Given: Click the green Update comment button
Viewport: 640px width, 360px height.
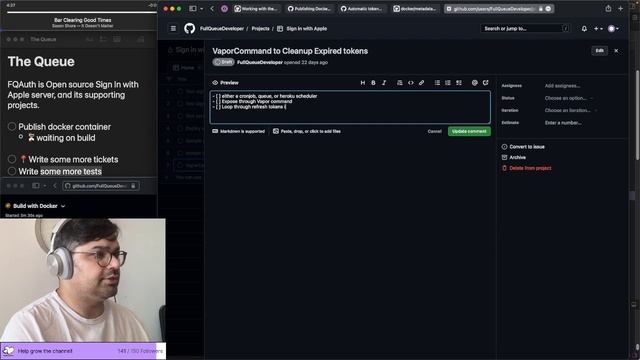Looking at the screenshot, I should tap(469, 131).
